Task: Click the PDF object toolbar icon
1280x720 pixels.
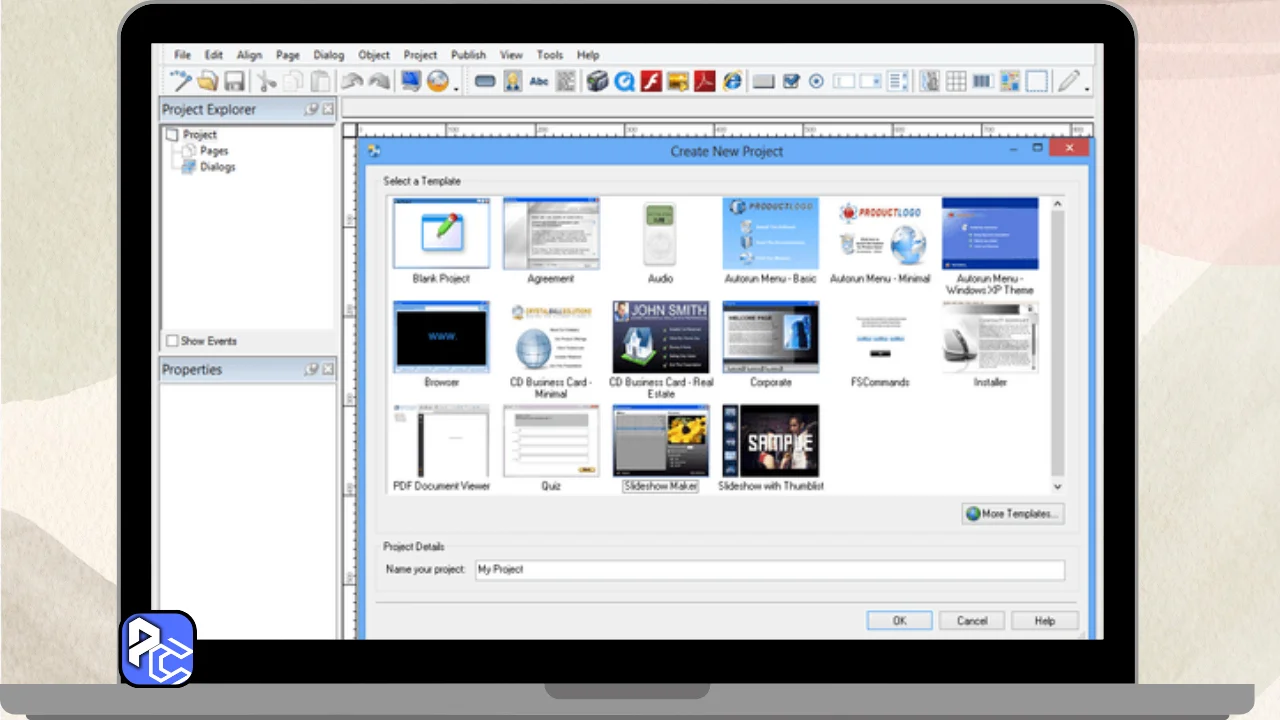Action: (705, 82)
